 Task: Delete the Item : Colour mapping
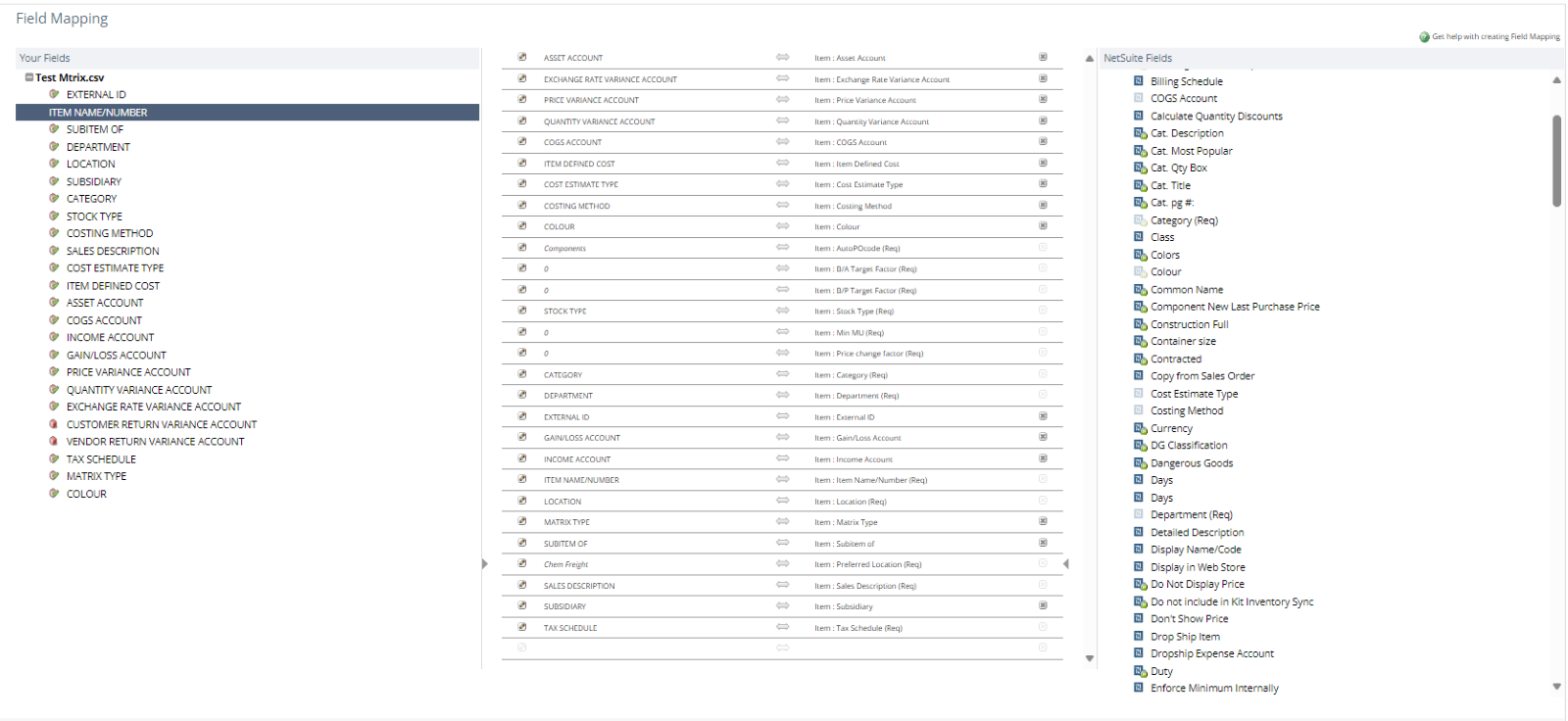[x=1043, y=226]
